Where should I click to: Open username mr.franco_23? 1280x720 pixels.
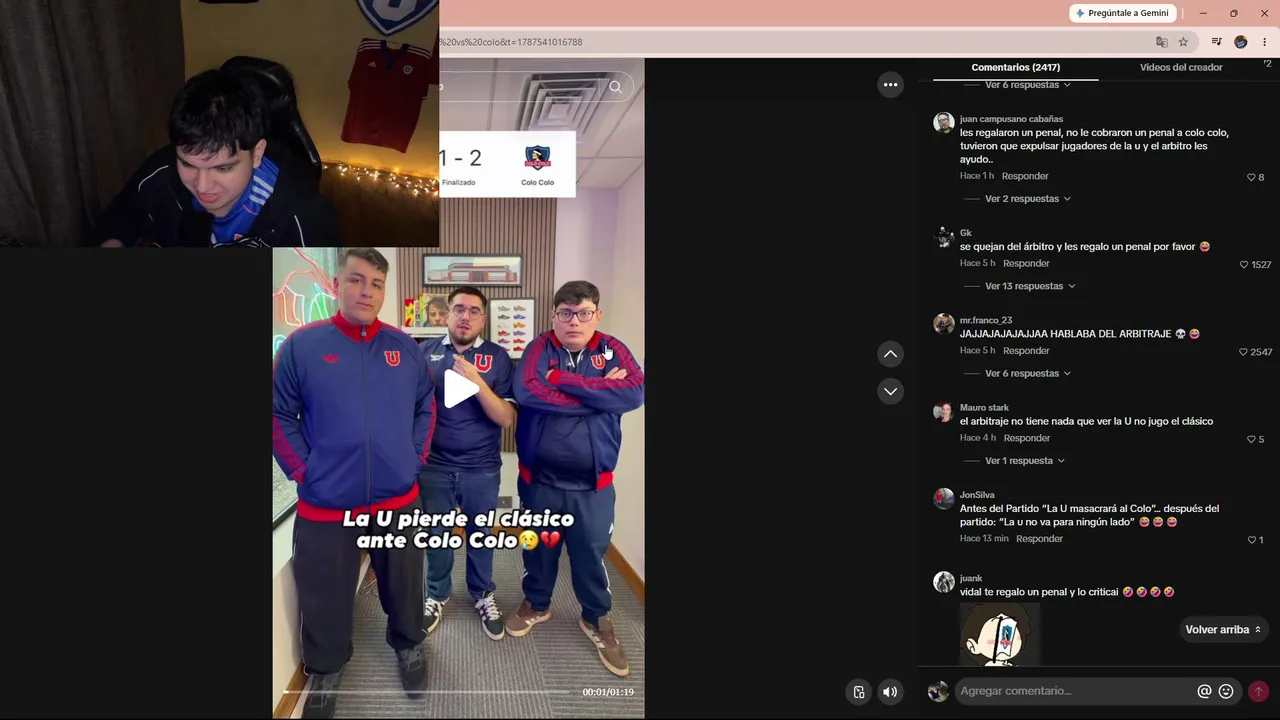click(986, 320)
